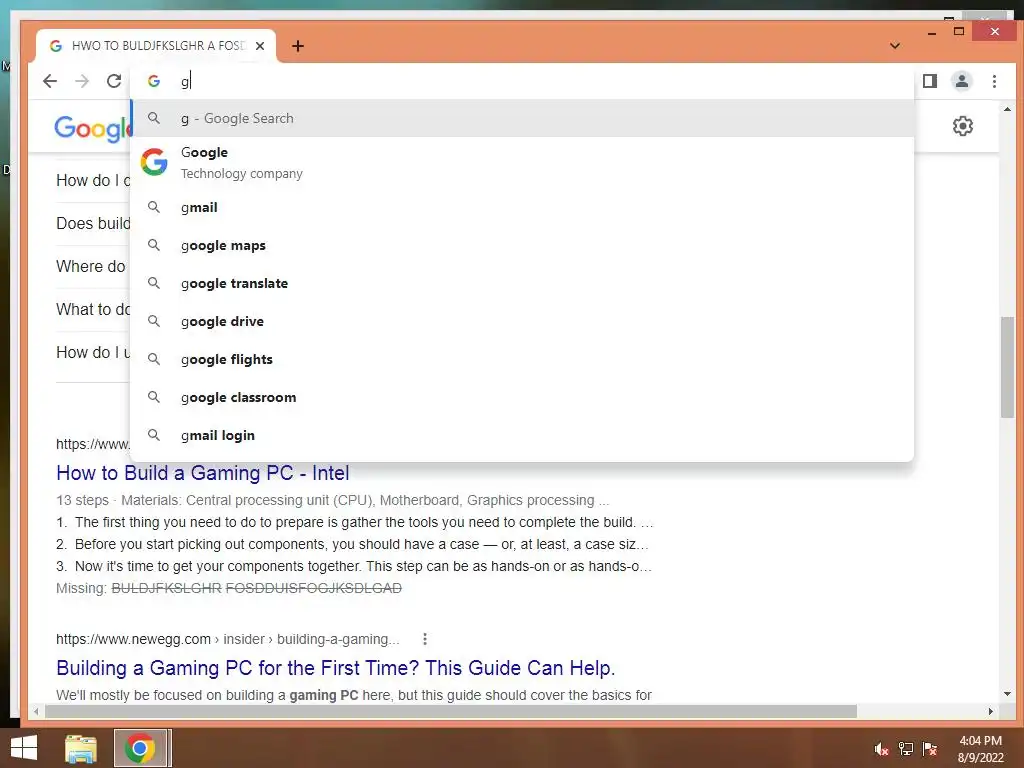Open Newegg 'Building a Gaming PC' link
The image size is (1024, 768).
(x=336, y=668)
